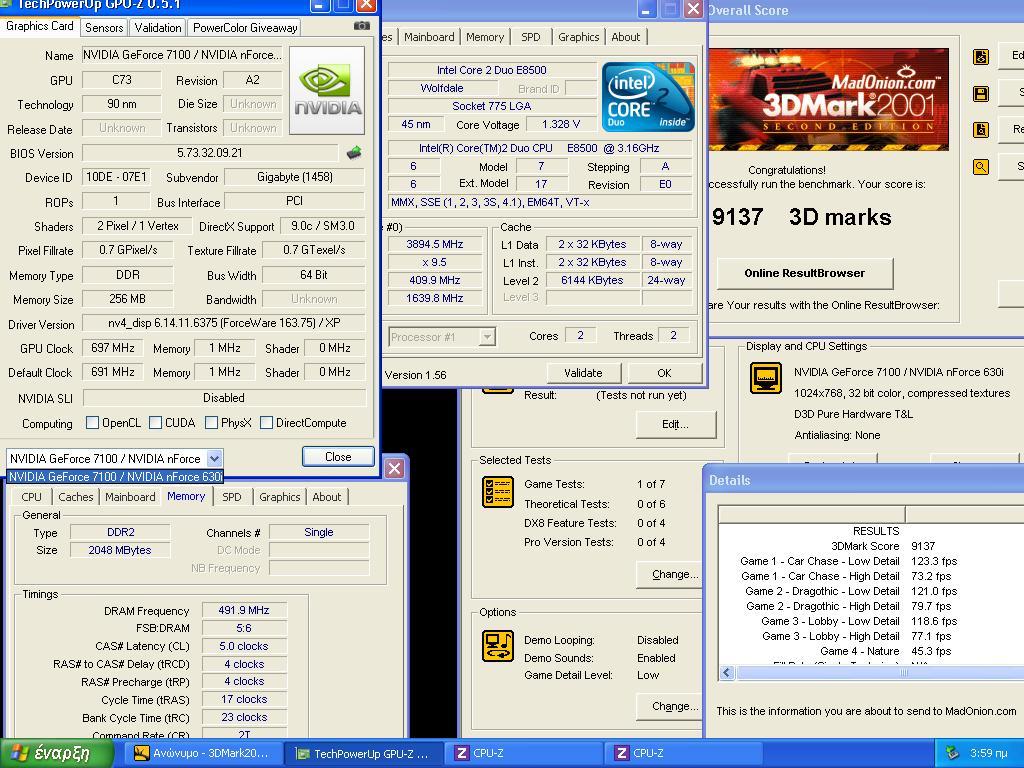Toggle the DirectCompute checkbox
This screenshot has width=1024, height=768.
(x=266, y=423)
